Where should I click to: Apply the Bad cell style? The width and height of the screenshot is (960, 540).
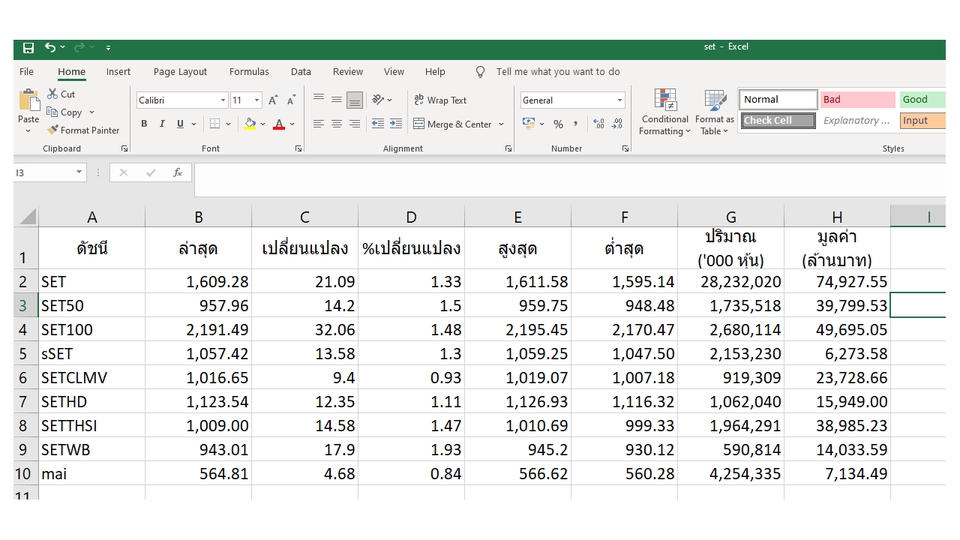857,100
